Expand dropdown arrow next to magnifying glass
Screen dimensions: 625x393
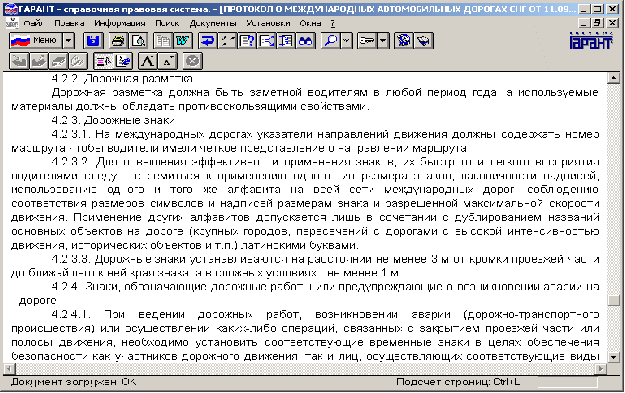[346, 40]
